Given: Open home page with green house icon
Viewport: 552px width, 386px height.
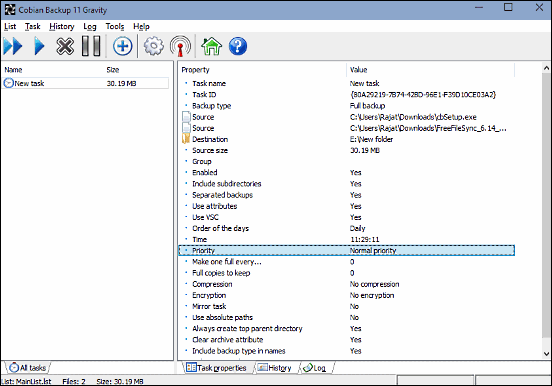Looking at the screenshot, I should click(211, 46).
